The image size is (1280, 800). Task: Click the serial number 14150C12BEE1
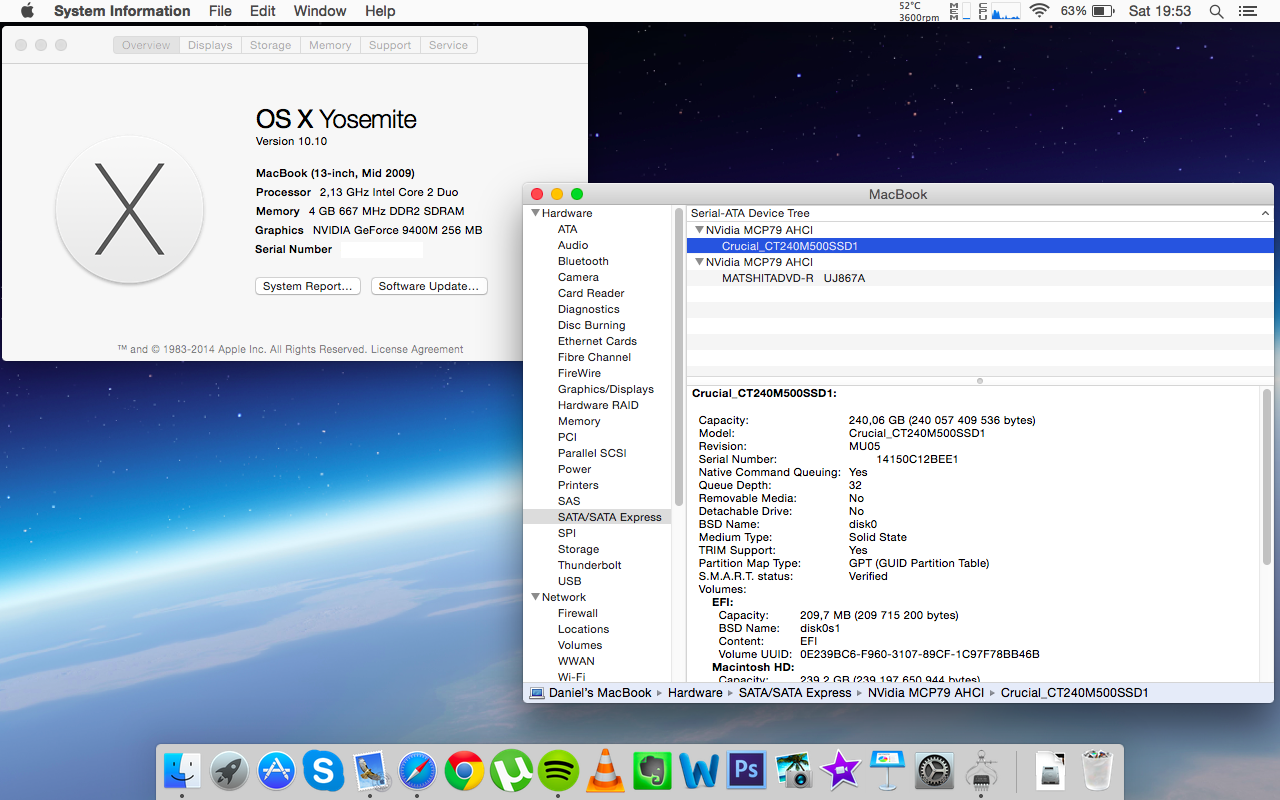click(917, 459)
